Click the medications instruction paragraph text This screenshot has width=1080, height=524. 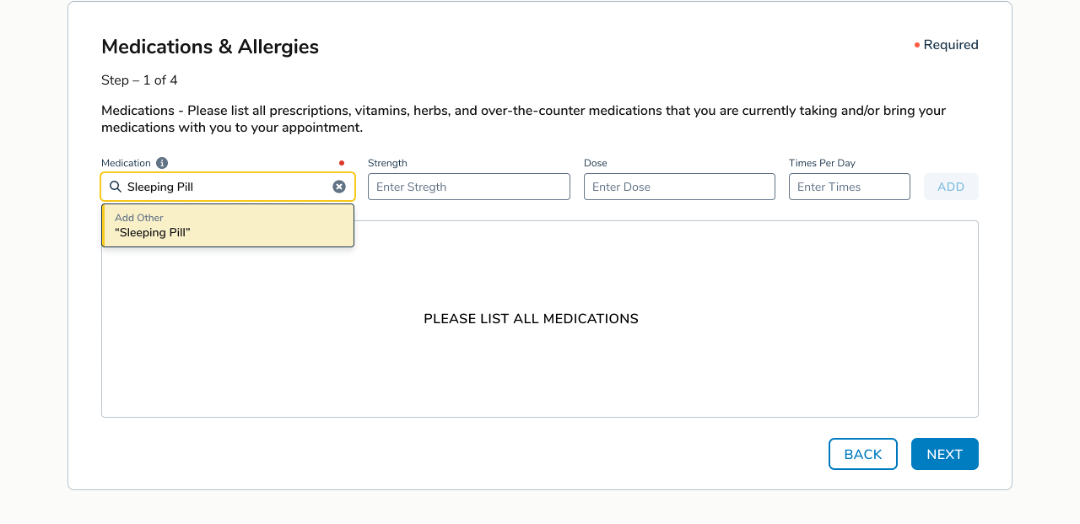click(523, 119)
